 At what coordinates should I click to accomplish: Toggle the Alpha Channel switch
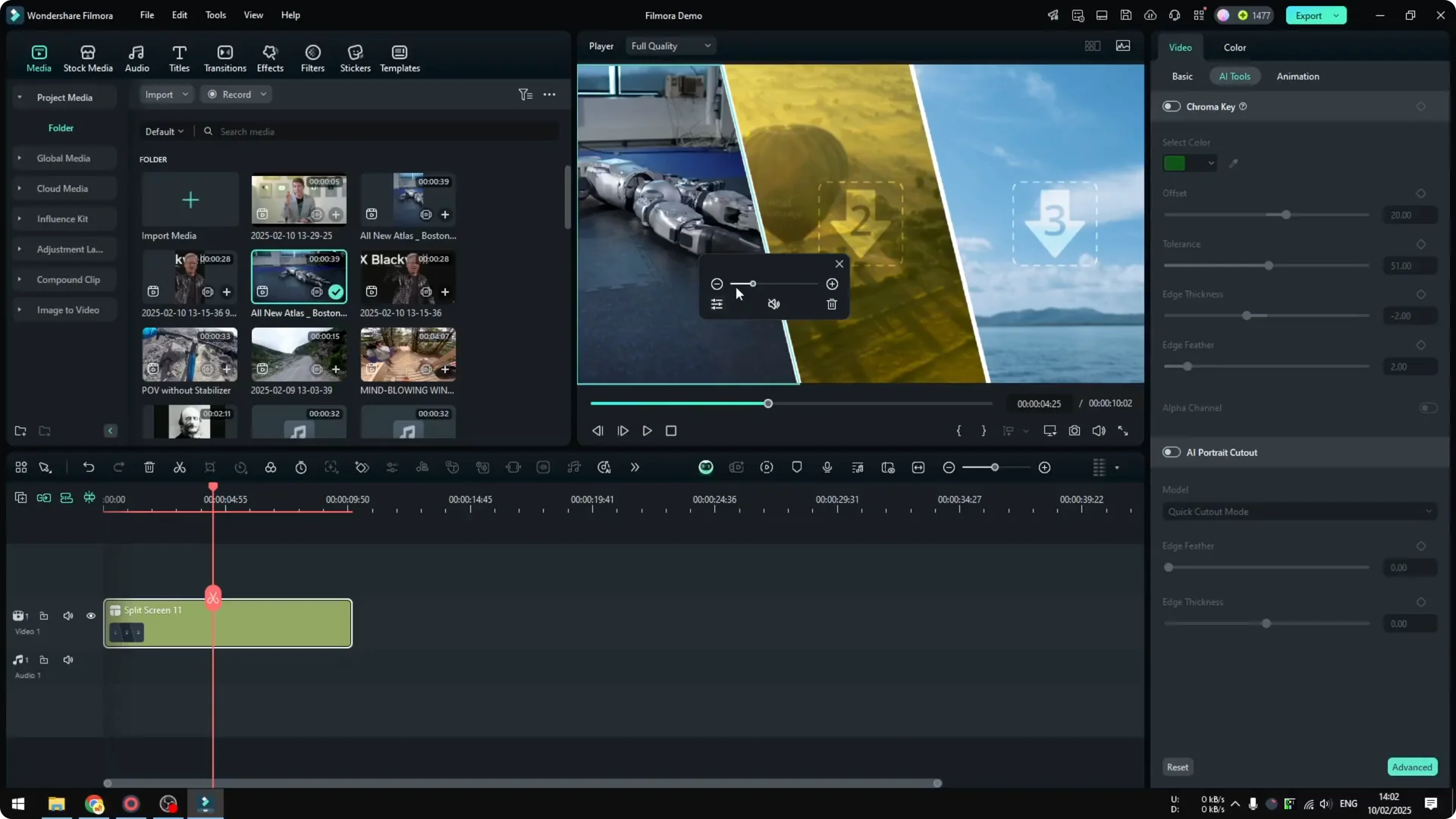(x=1428, y=408)
